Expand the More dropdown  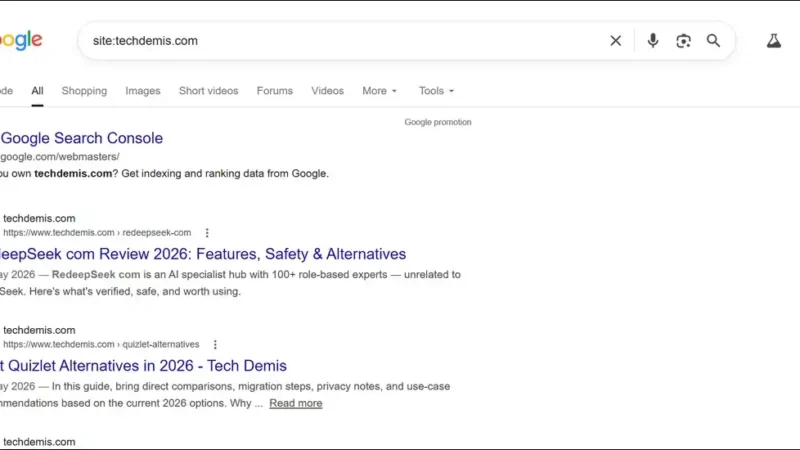(x=379, y=91)
